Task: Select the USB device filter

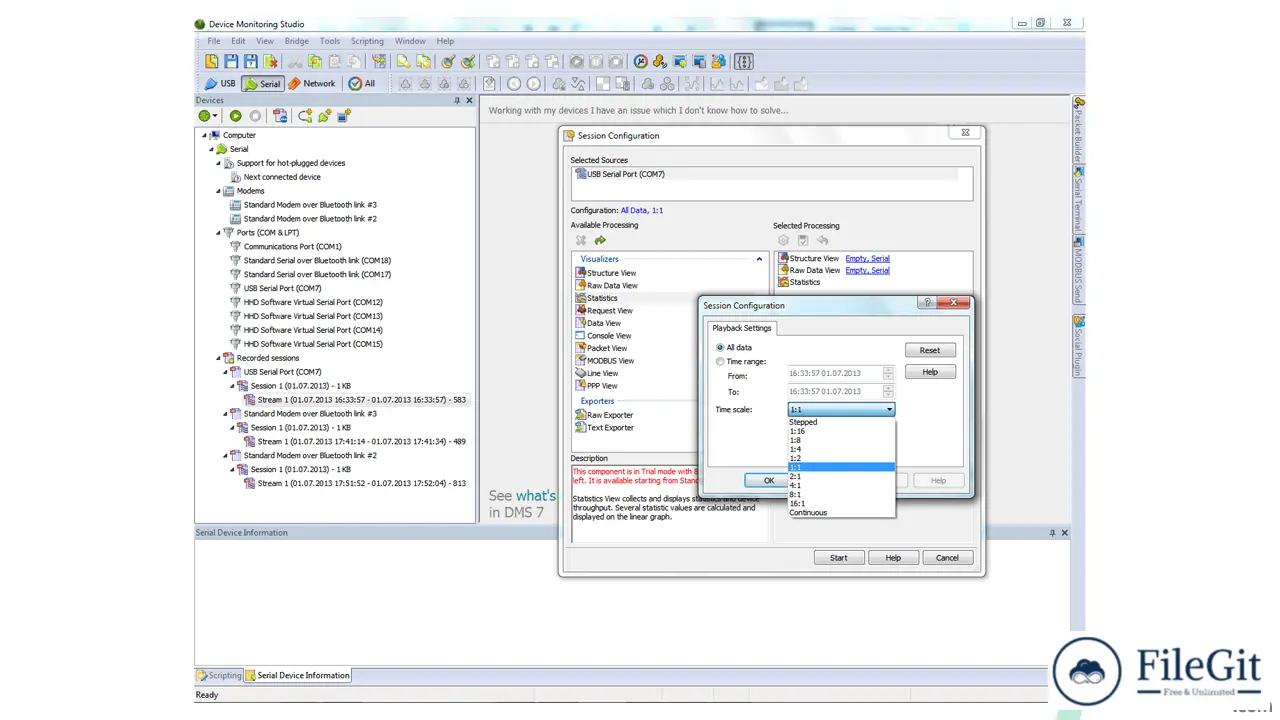Action: (220, 84)
